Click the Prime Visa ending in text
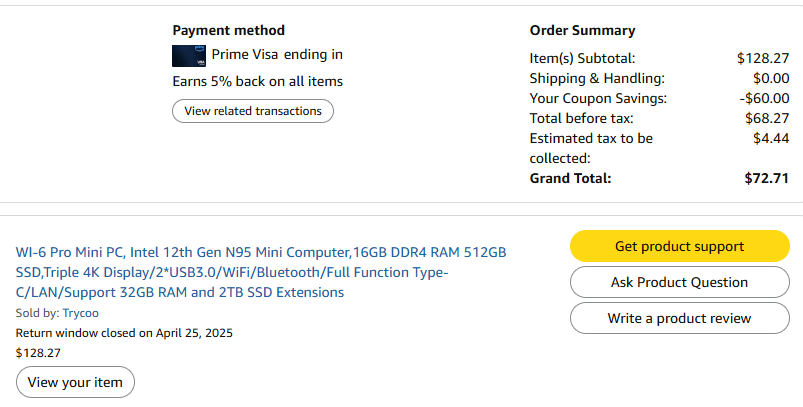This screenshot has height=407, width=803. [x=277, y=54]
